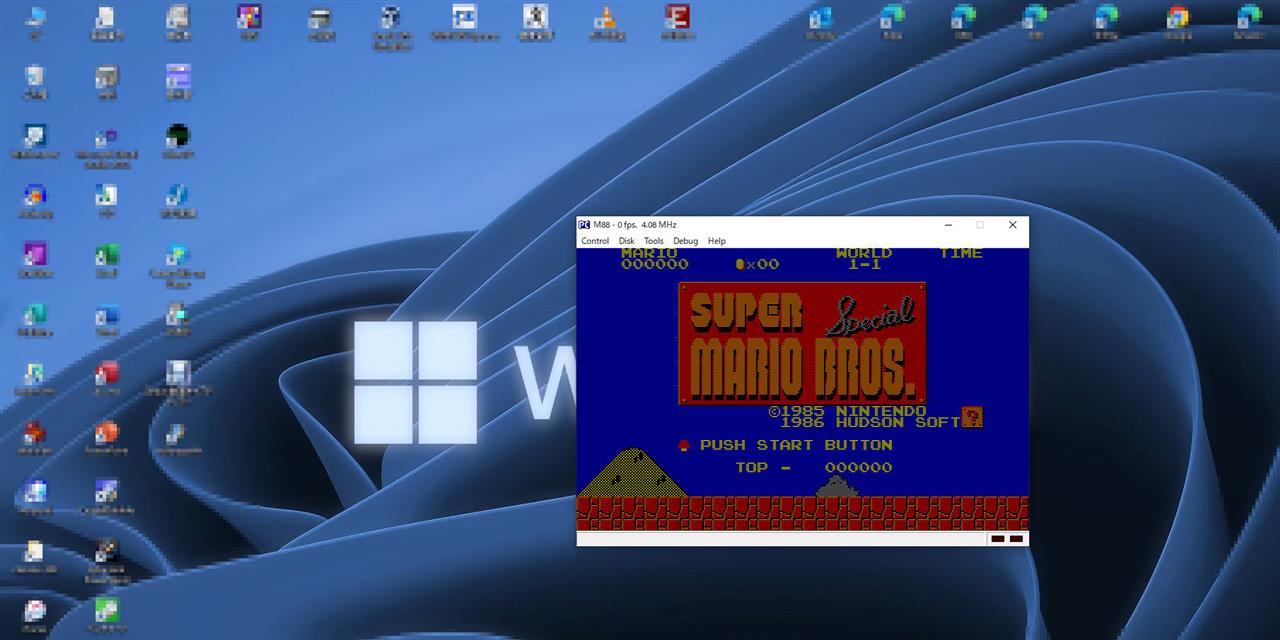Click the question block in the game
The height and width of the screenshot is (640, 1280).
[x=972, y=417]
